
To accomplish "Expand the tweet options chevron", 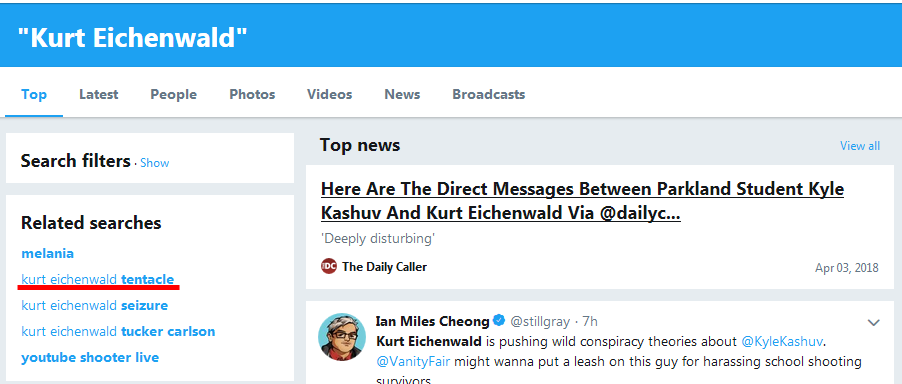I will coord(873,322).
